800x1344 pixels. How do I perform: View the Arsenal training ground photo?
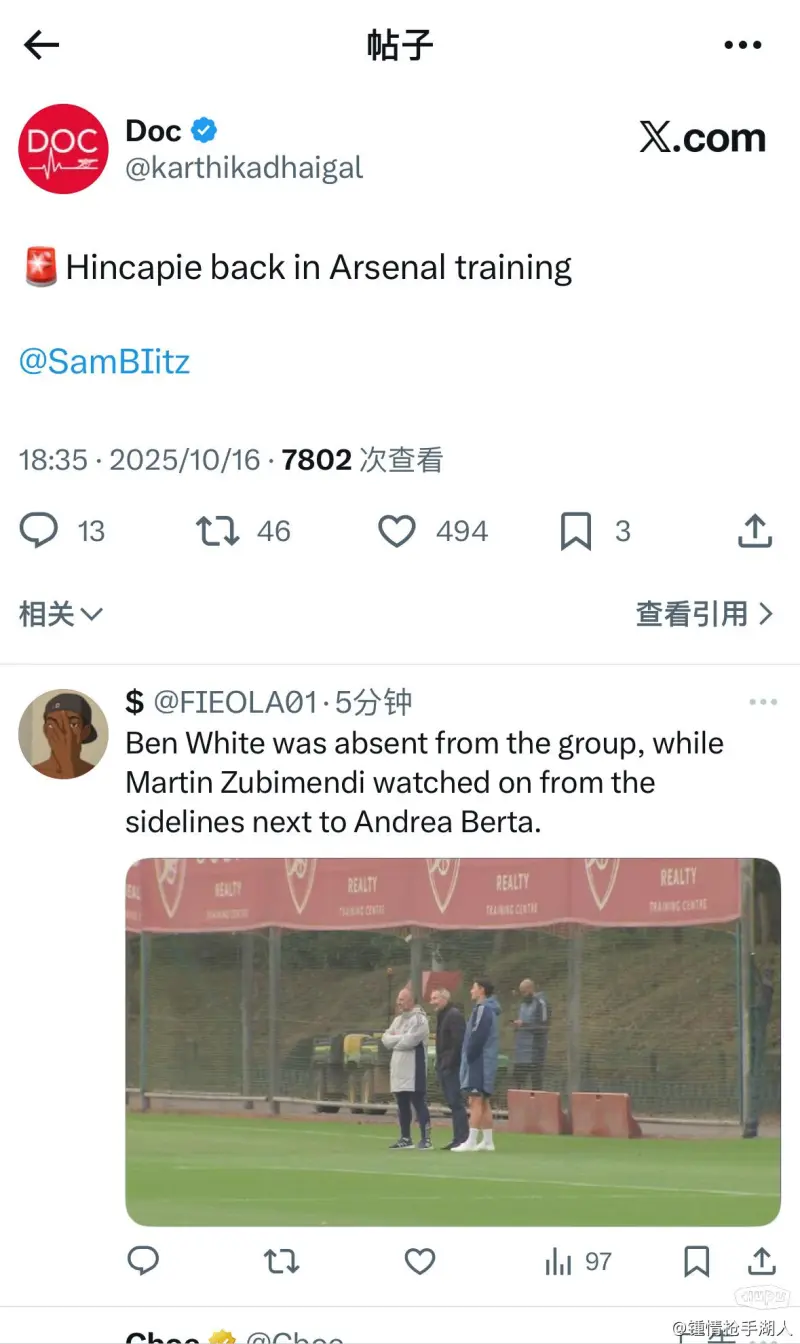(x=453, y=1042)
